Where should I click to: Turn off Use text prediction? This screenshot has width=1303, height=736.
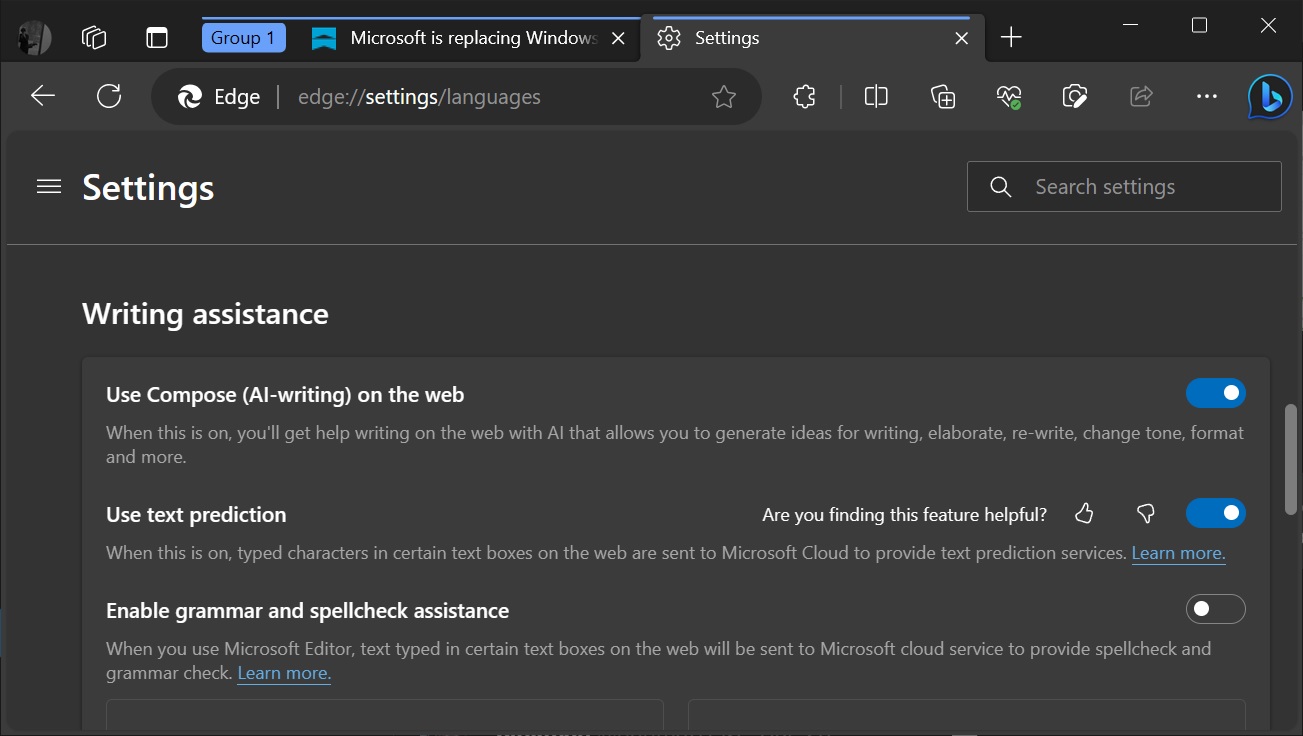click(1215, 512)
